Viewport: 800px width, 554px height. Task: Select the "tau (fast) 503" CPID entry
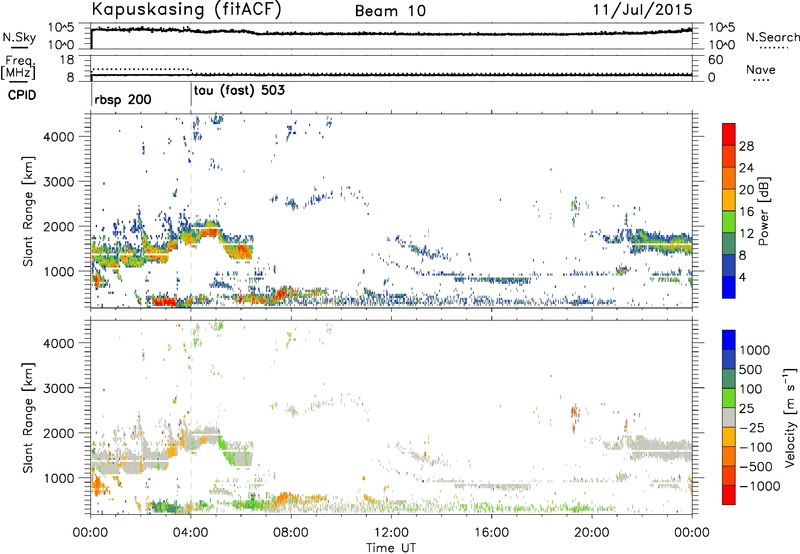(239, 91)
